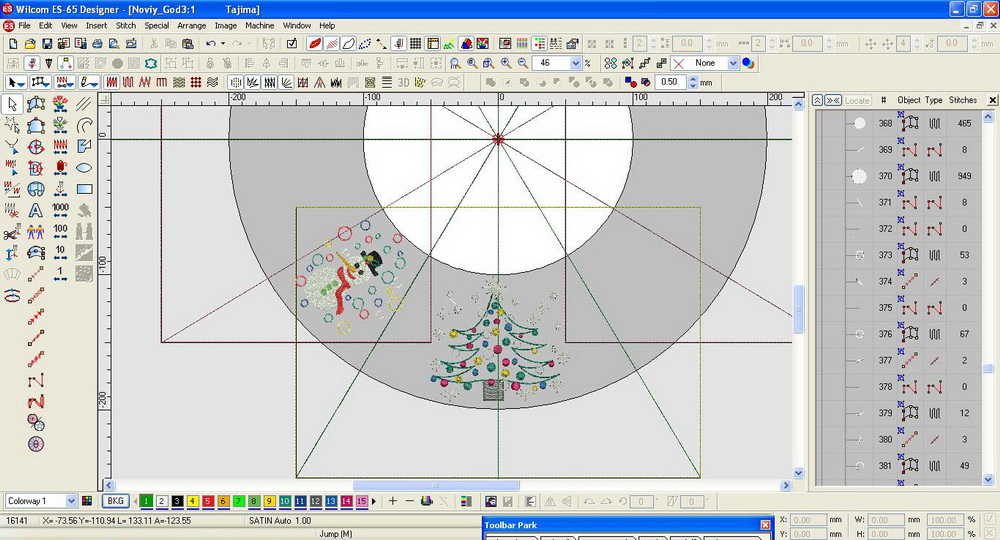Toggle show needle points dotted icon
The height and width of the screenshot is (540, 1000).
pyautogui.click(x=365, y=44)
